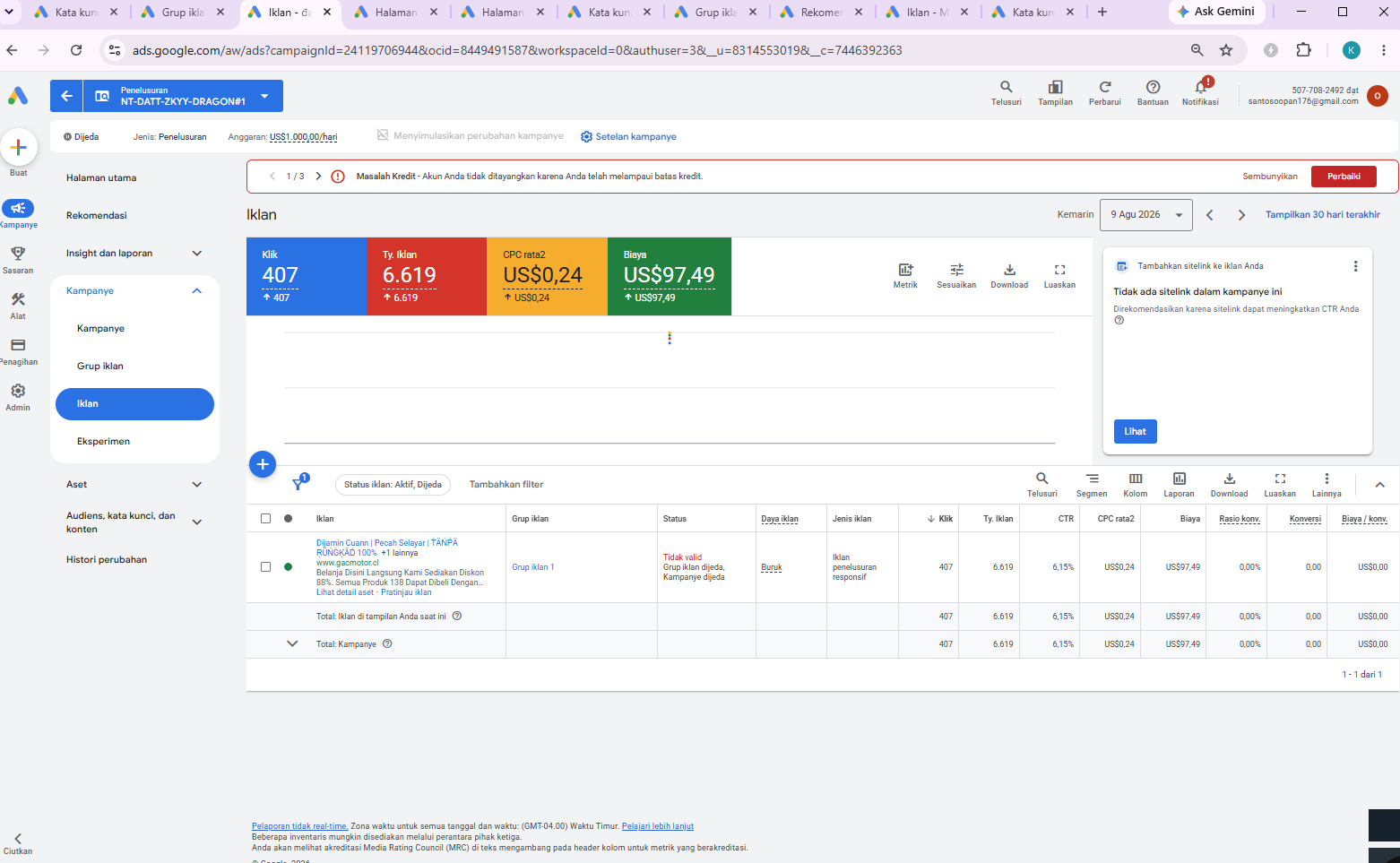
Task: Open sitelink card three-dot menu
Action: tap(1355, 266)
